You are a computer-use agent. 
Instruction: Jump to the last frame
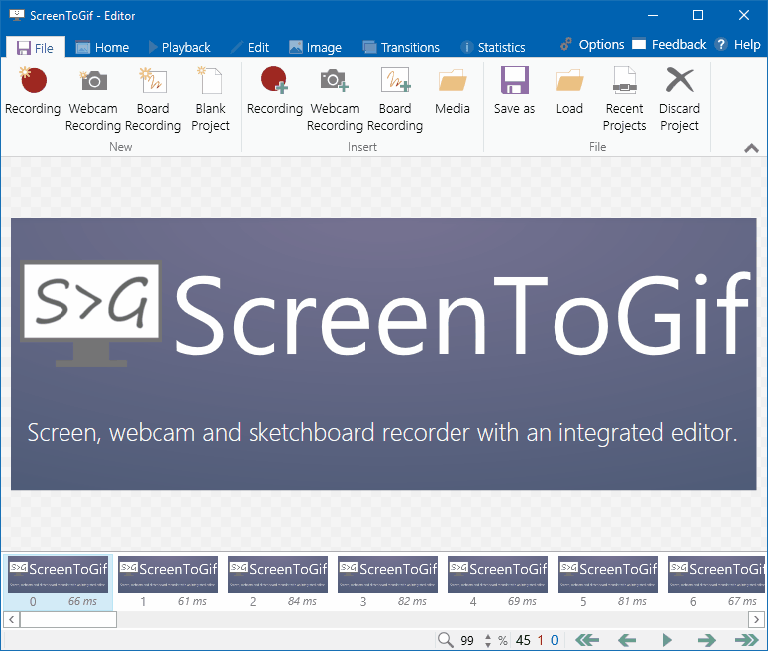747,640
